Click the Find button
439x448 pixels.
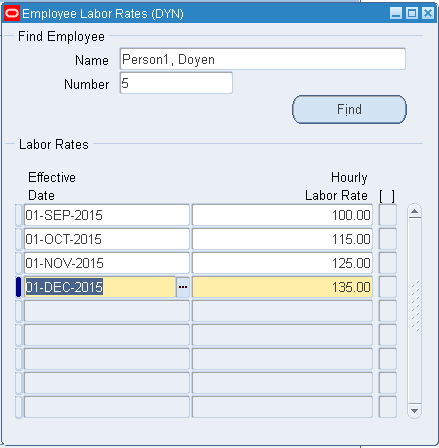pos(349,109)
